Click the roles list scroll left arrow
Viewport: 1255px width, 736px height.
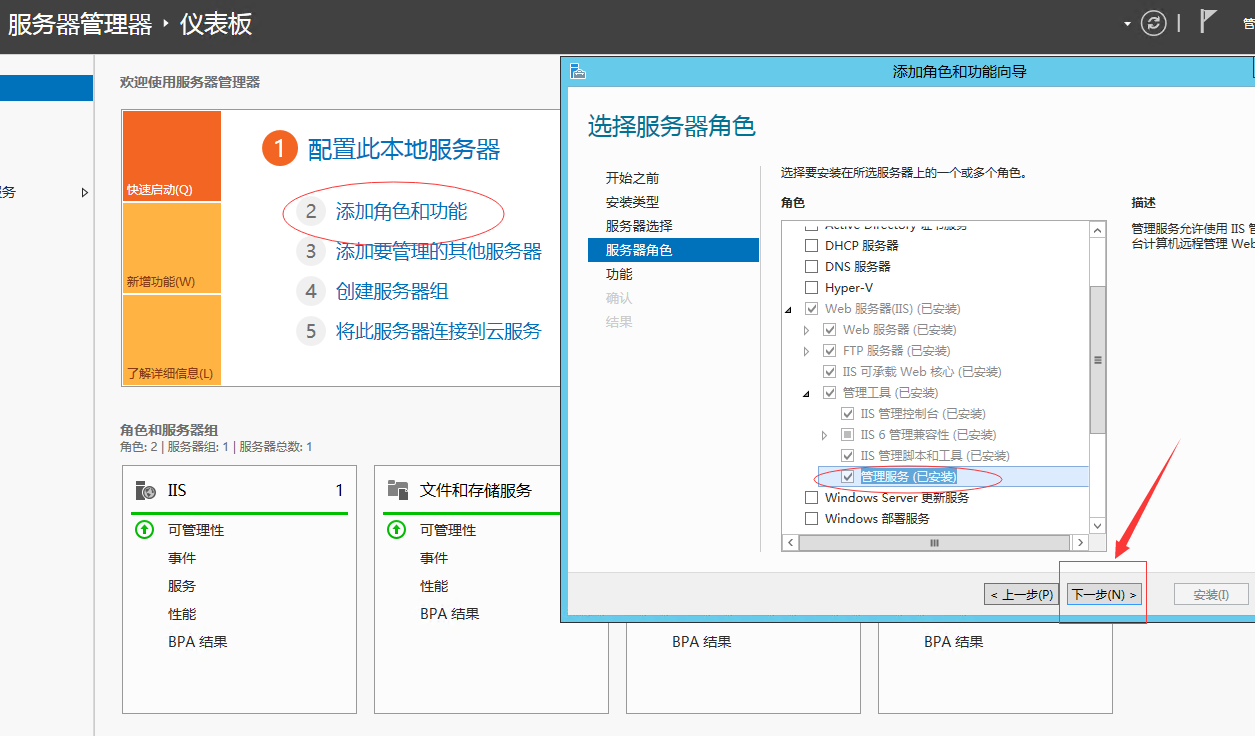[x=790, y=542]
